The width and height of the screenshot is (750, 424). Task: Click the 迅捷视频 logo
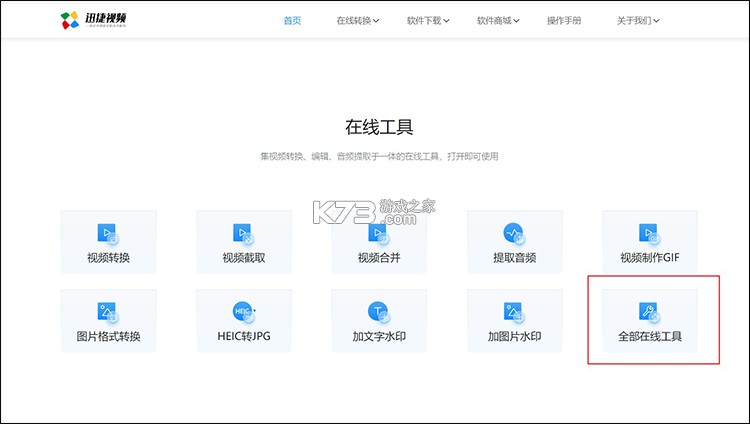(x=93, y=20)
